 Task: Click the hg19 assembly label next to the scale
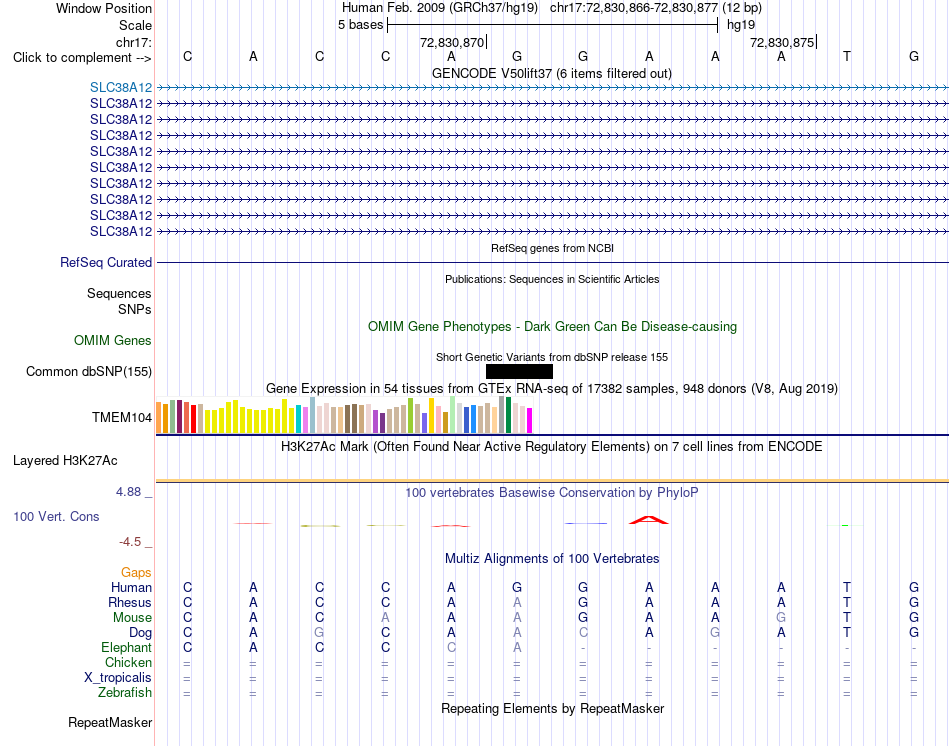tap(741, 25)
